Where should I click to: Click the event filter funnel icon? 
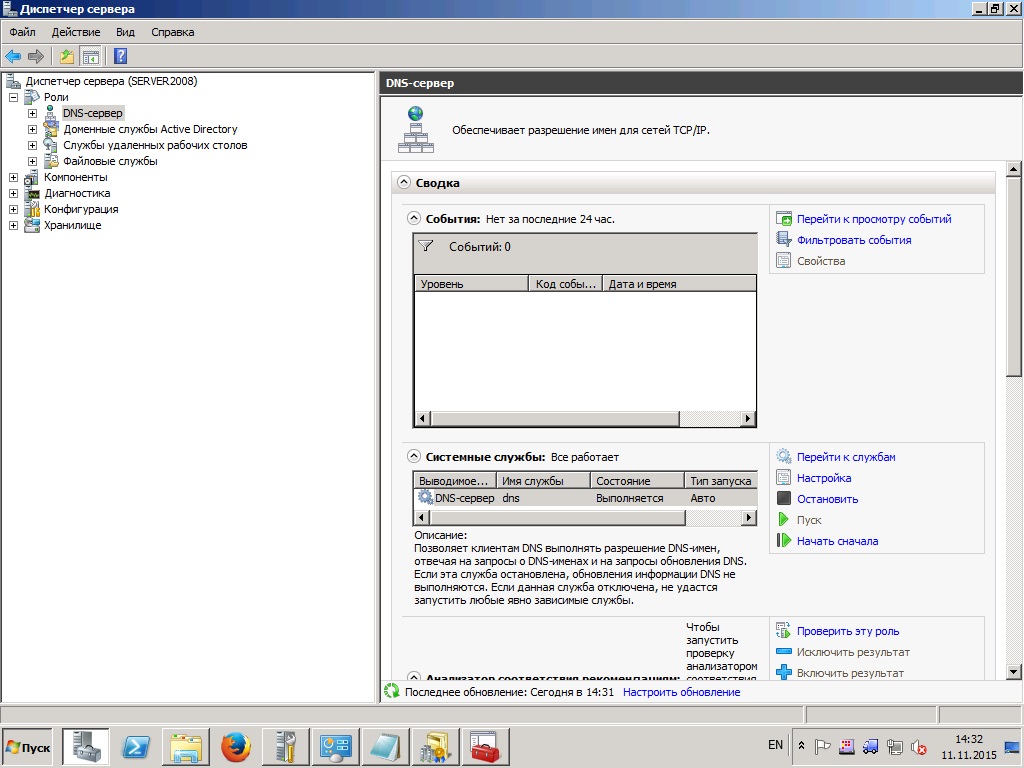click(x=426, y=246)
